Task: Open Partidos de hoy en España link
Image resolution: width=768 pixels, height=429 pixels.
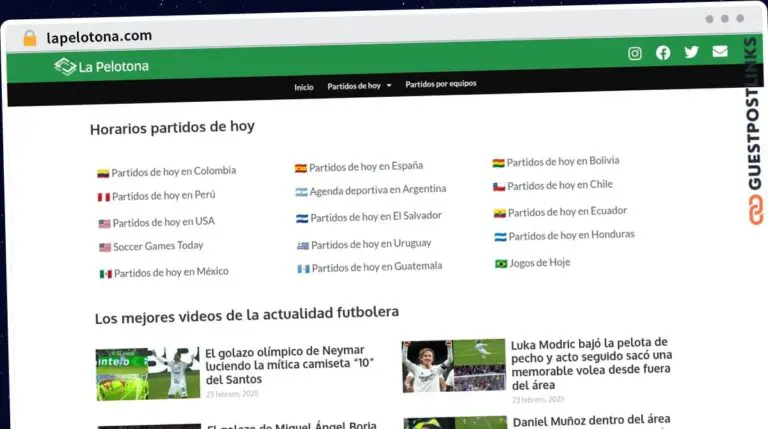Action: click(x=365, y=167)
